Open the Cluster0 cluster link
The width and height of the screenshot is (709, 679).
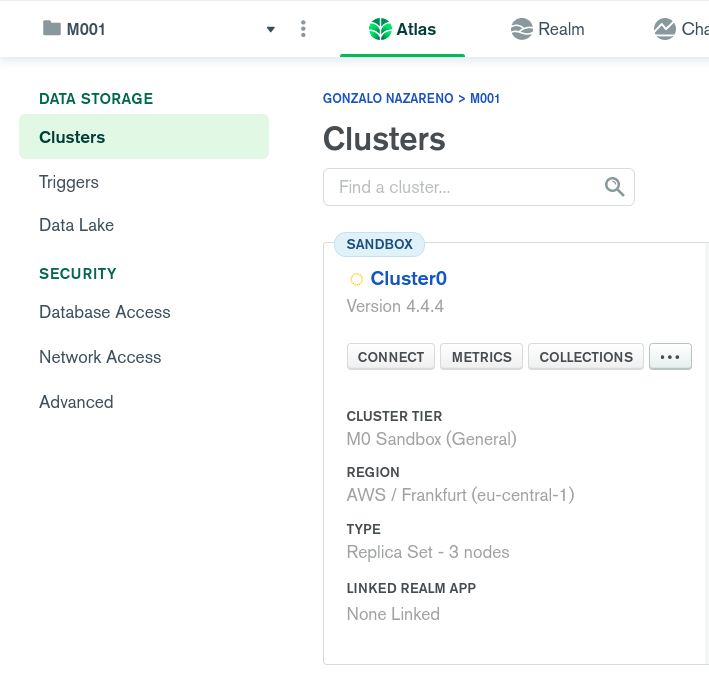pos(408,278)
